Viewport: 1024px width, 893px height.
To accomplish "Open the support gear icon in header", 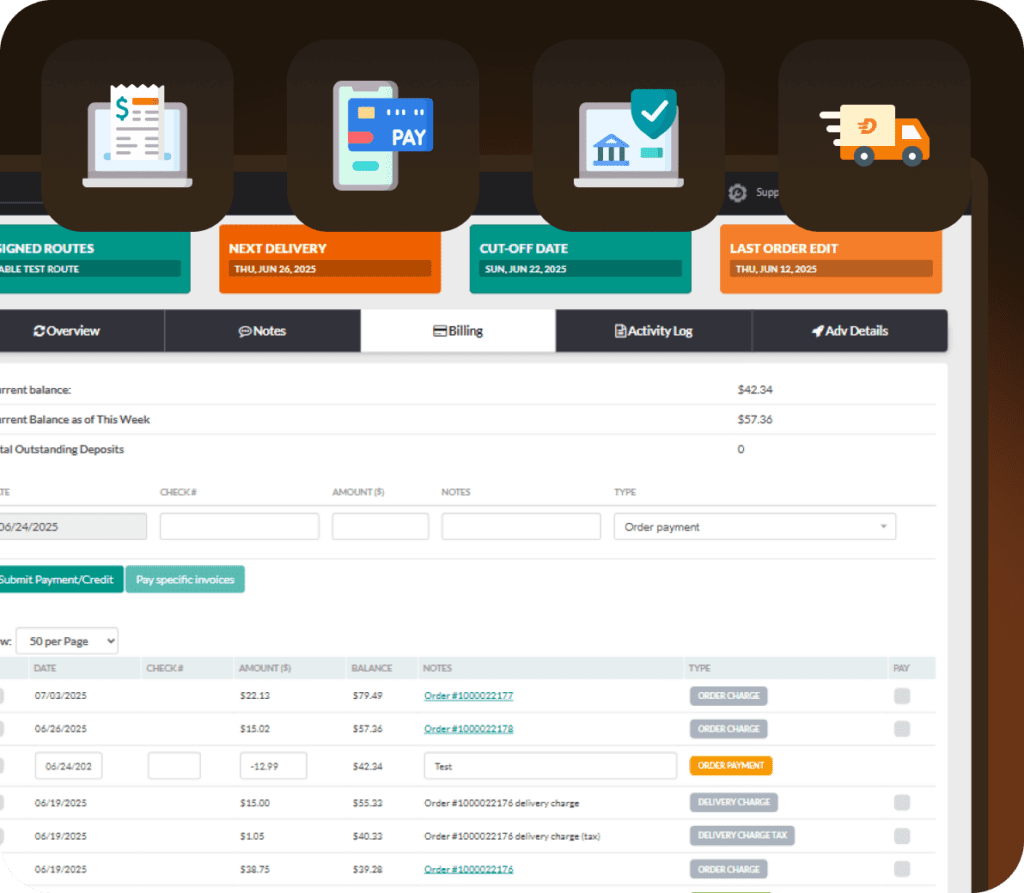I will pos(737,193).
